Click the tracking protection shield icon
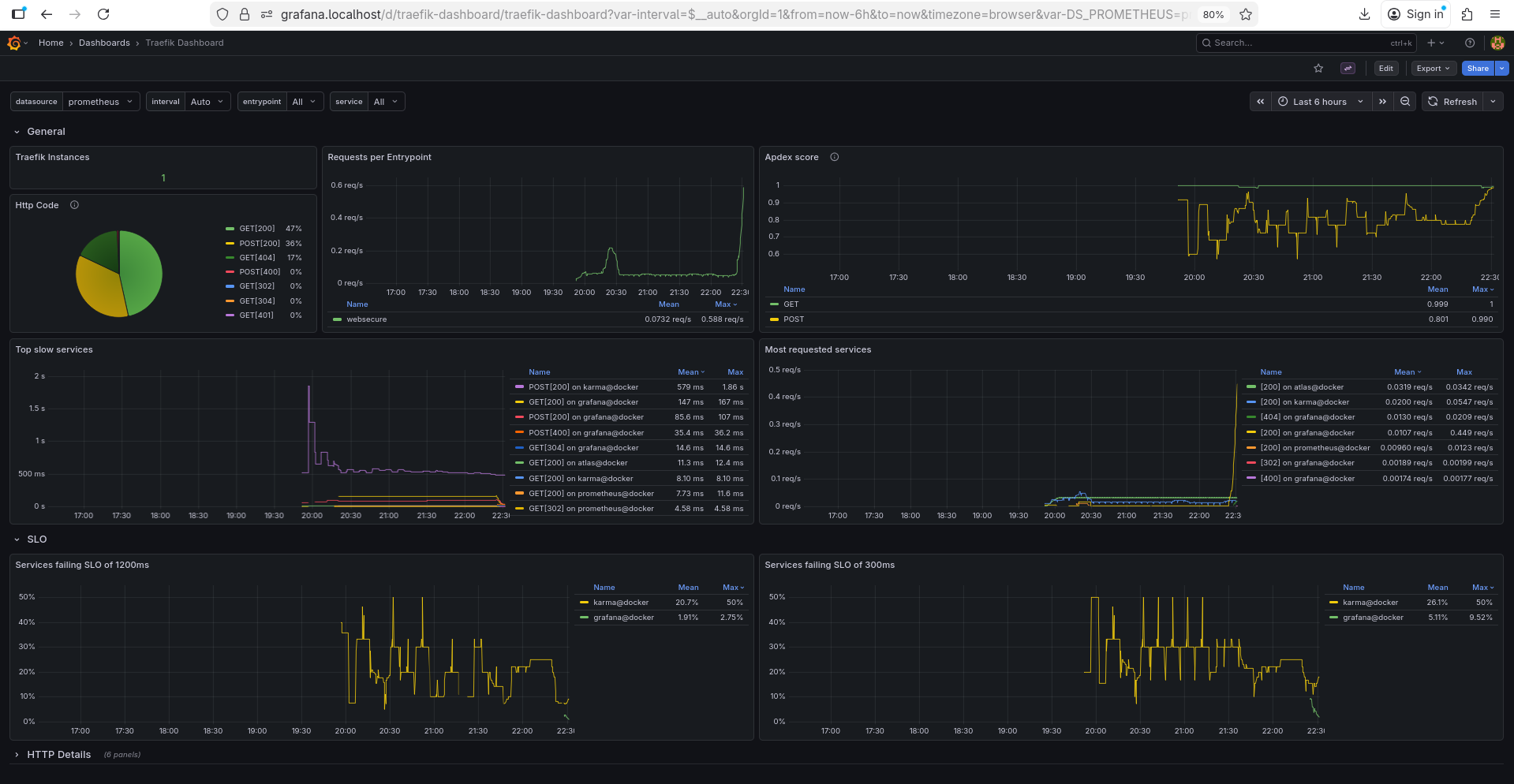This screenshot has width=1514, height=784. point(222,14)
